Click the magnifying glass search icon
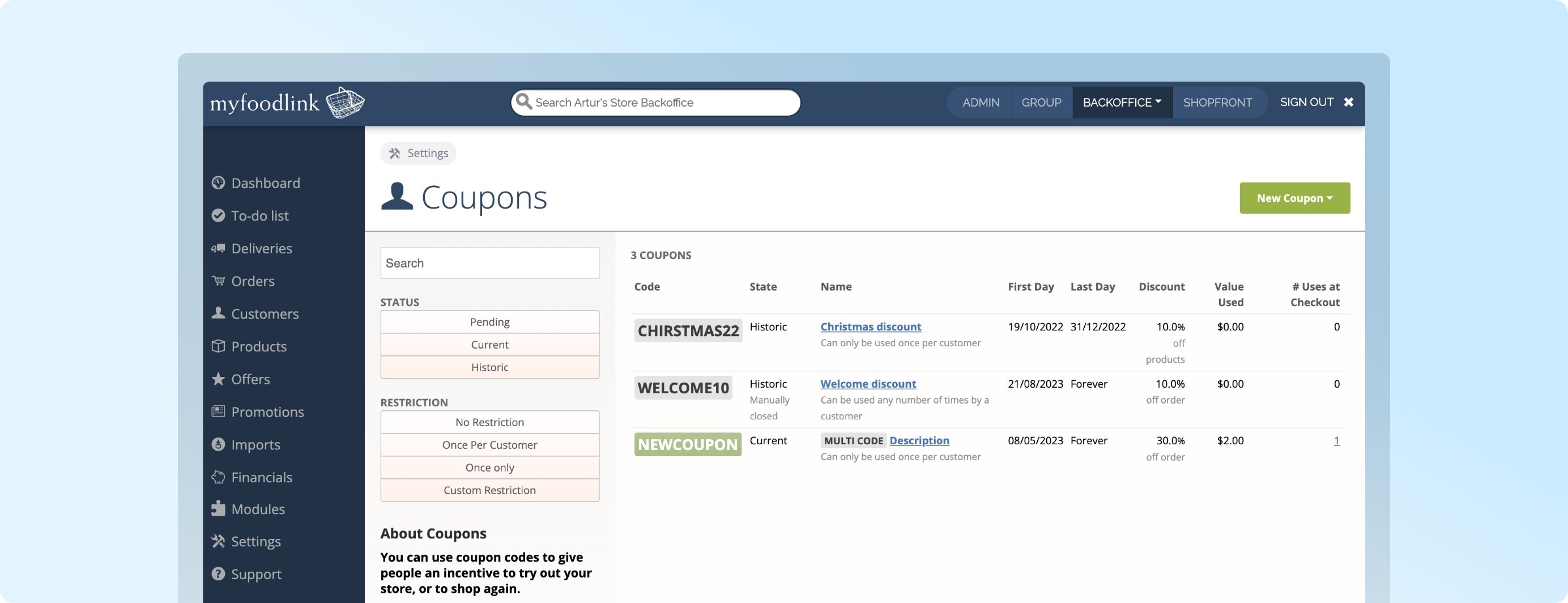This screenshot has height=603, width=1568. click(x=523, y=101)
